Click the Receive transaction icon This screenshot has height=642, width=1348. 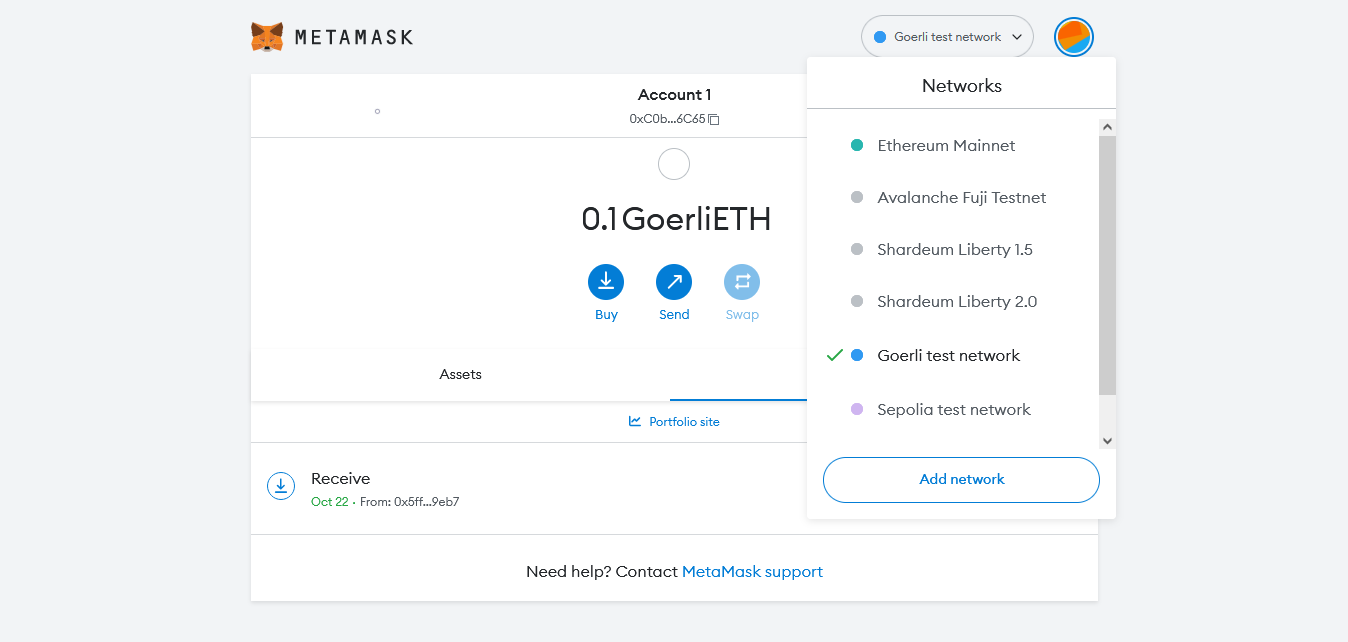pyautogui.click(x=281, y=486)
